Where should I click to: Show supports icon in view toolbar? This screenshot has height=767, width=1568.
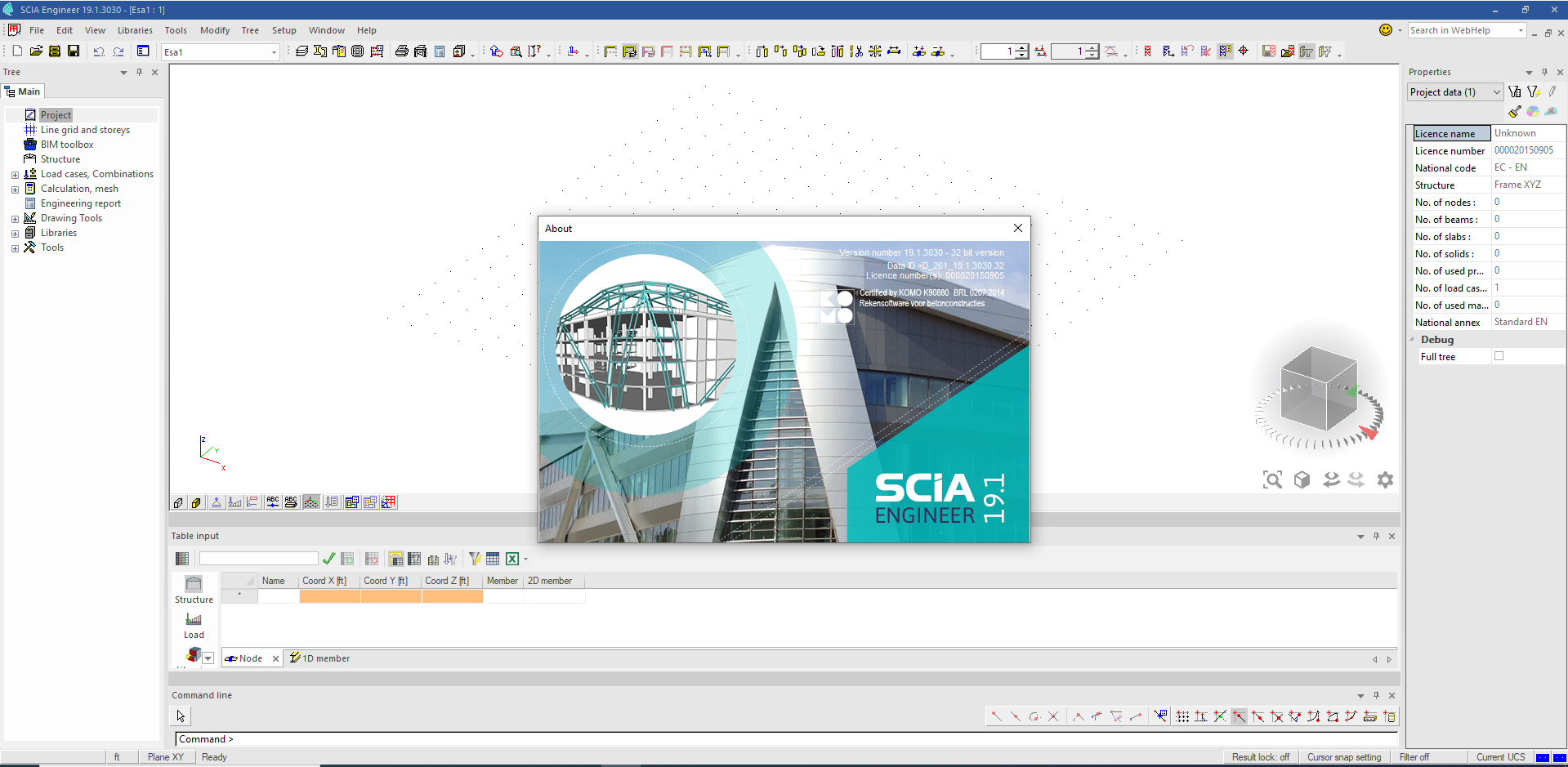[x=216, y=502]
